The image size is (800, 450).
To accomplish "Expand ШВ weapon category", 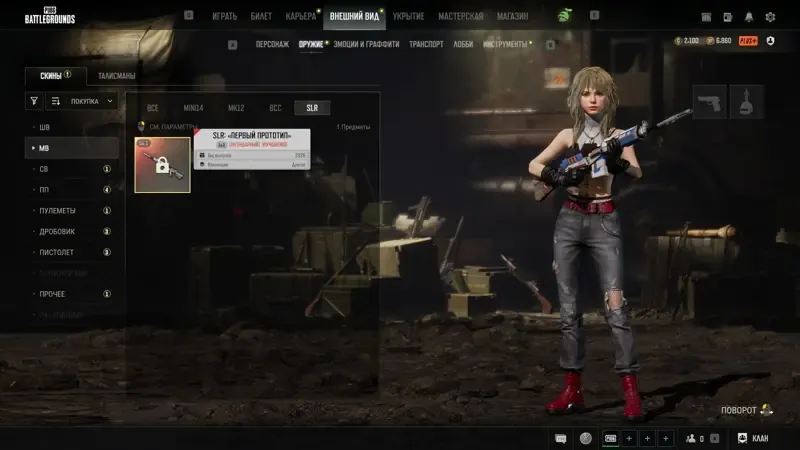I will [71, 127].
